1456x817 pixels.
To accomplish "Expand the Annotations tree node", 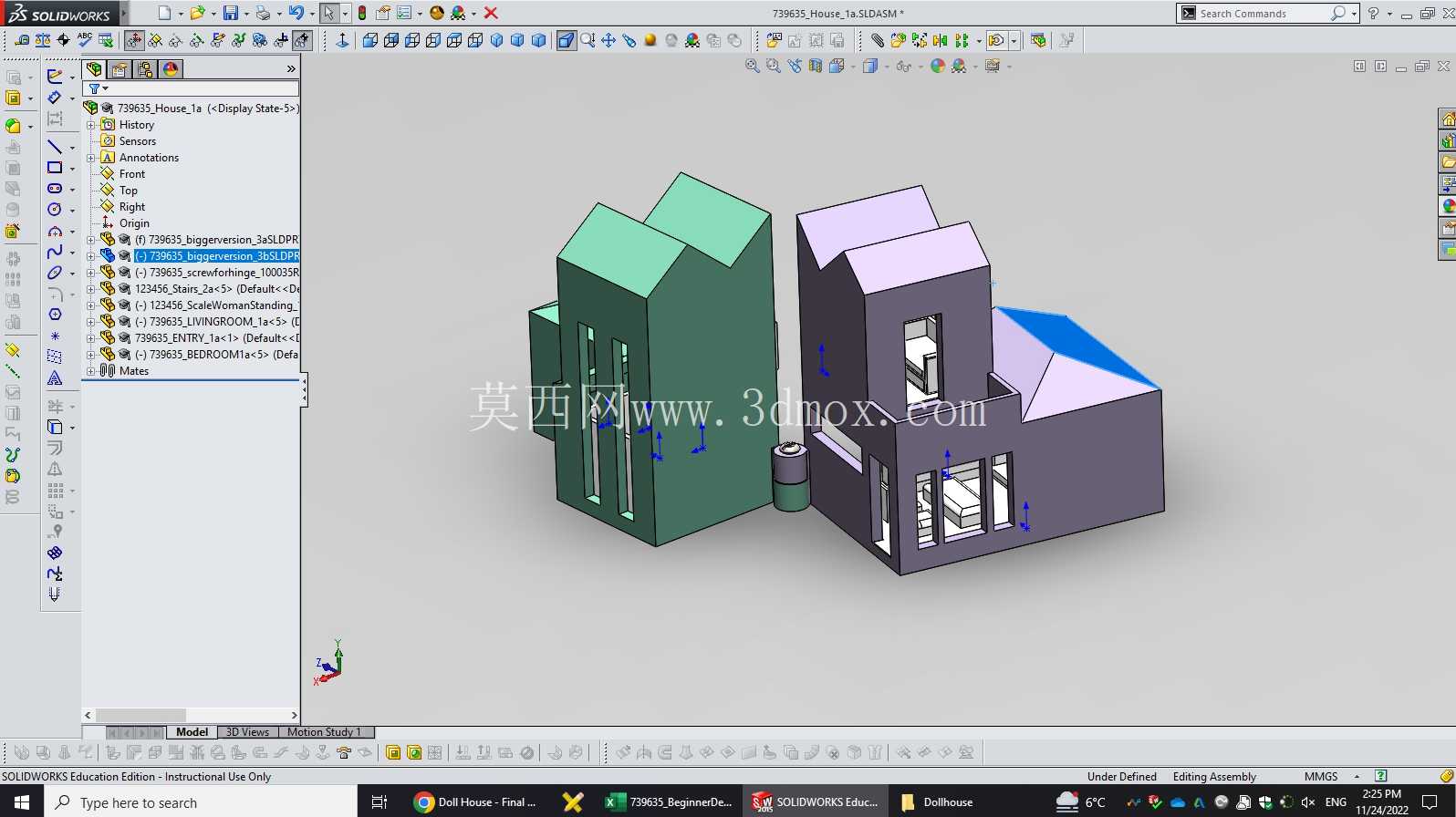I will tap(91, 158).
